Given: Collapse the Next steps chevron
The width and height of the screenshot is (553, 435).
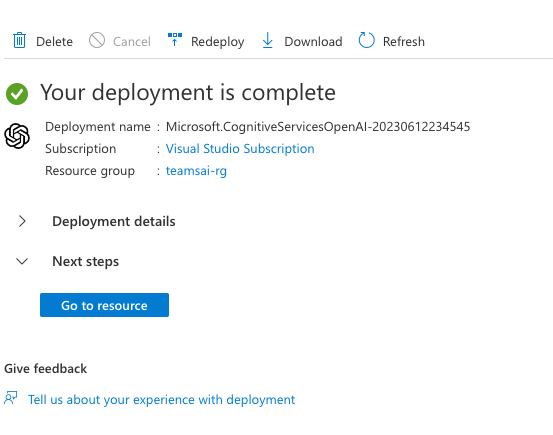Looking at the screenshot, I should click(x=22, y=261).
